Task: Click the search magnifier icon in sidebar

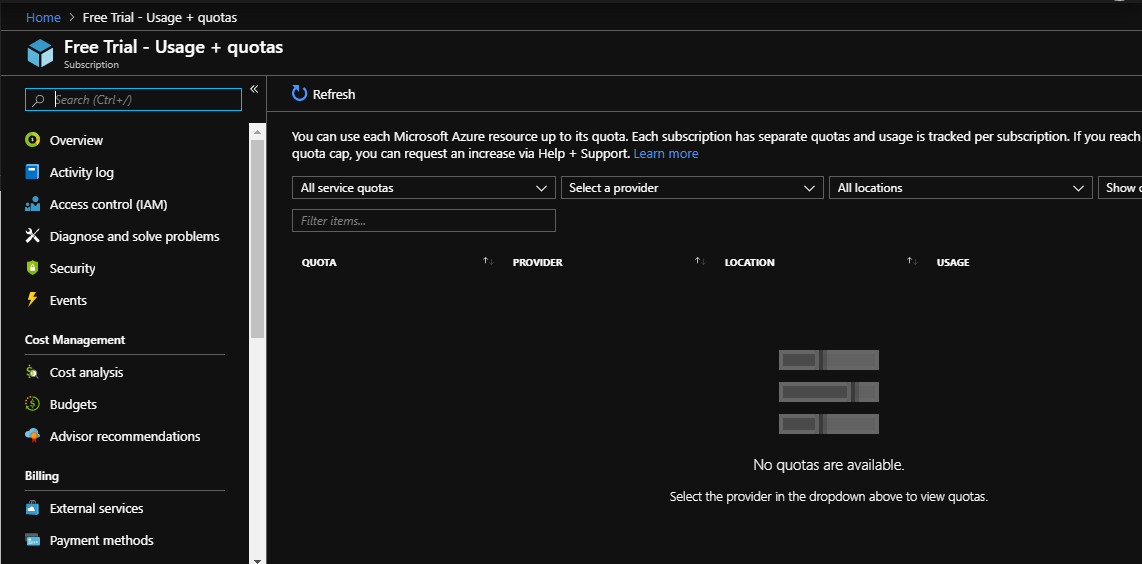Action: pos(39,100)
